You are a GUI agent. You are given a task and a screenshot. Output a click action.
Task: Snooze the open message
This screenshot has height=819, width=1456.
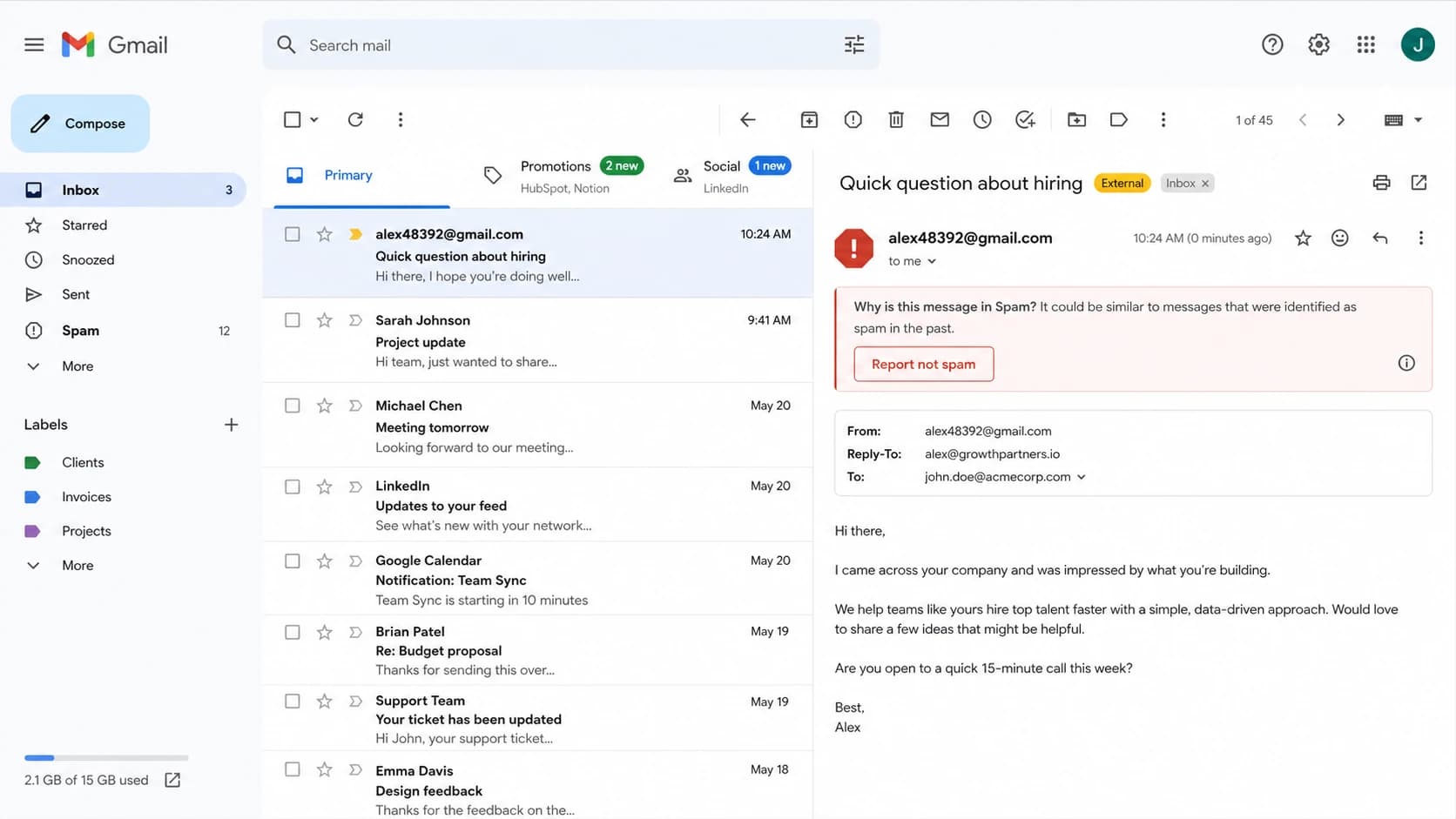pos(982,119)
